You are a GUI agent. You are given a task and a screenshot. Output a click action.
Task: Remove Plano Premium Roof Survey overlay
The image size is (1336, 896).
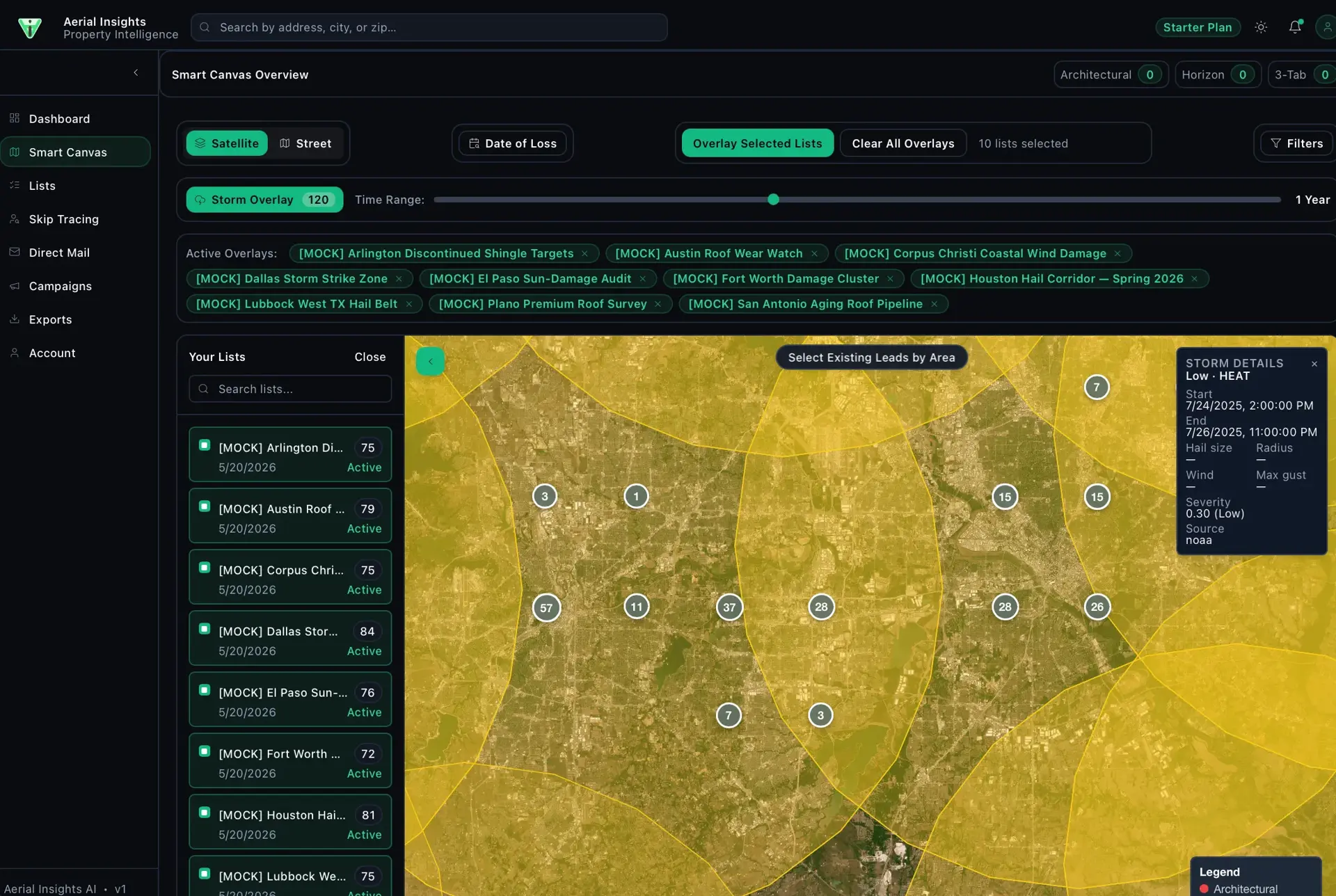click(x=658, y=304)
